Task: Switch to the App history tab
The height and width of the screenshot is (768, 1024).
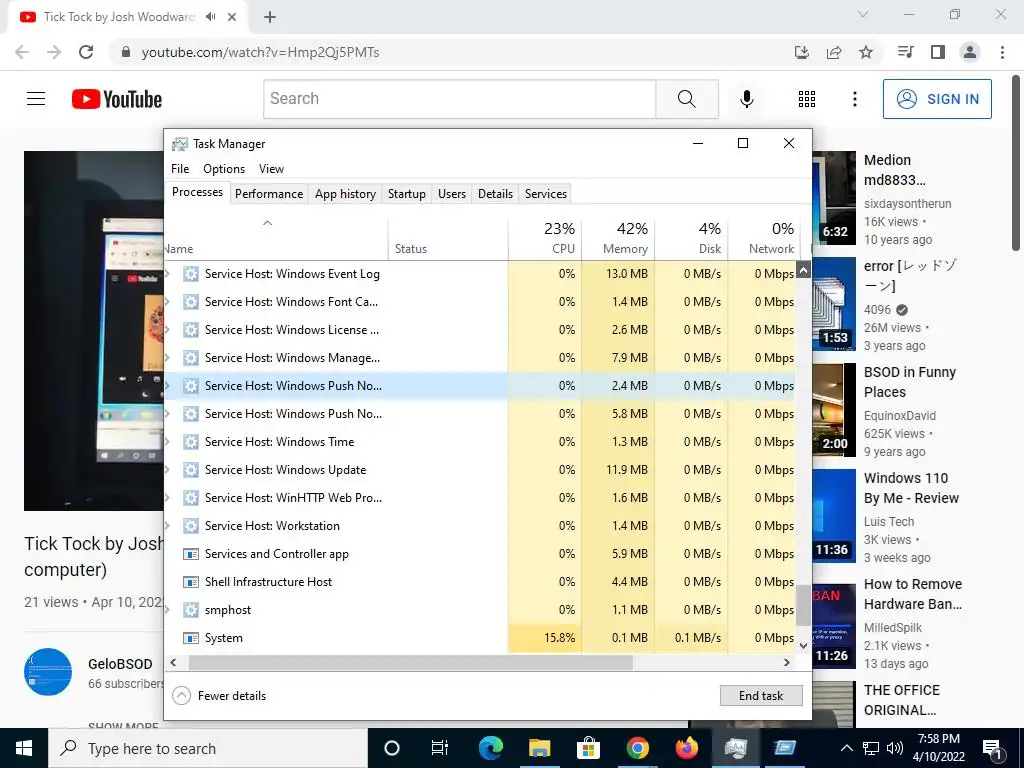Action: pyautogui.click(x=345, y=194)
